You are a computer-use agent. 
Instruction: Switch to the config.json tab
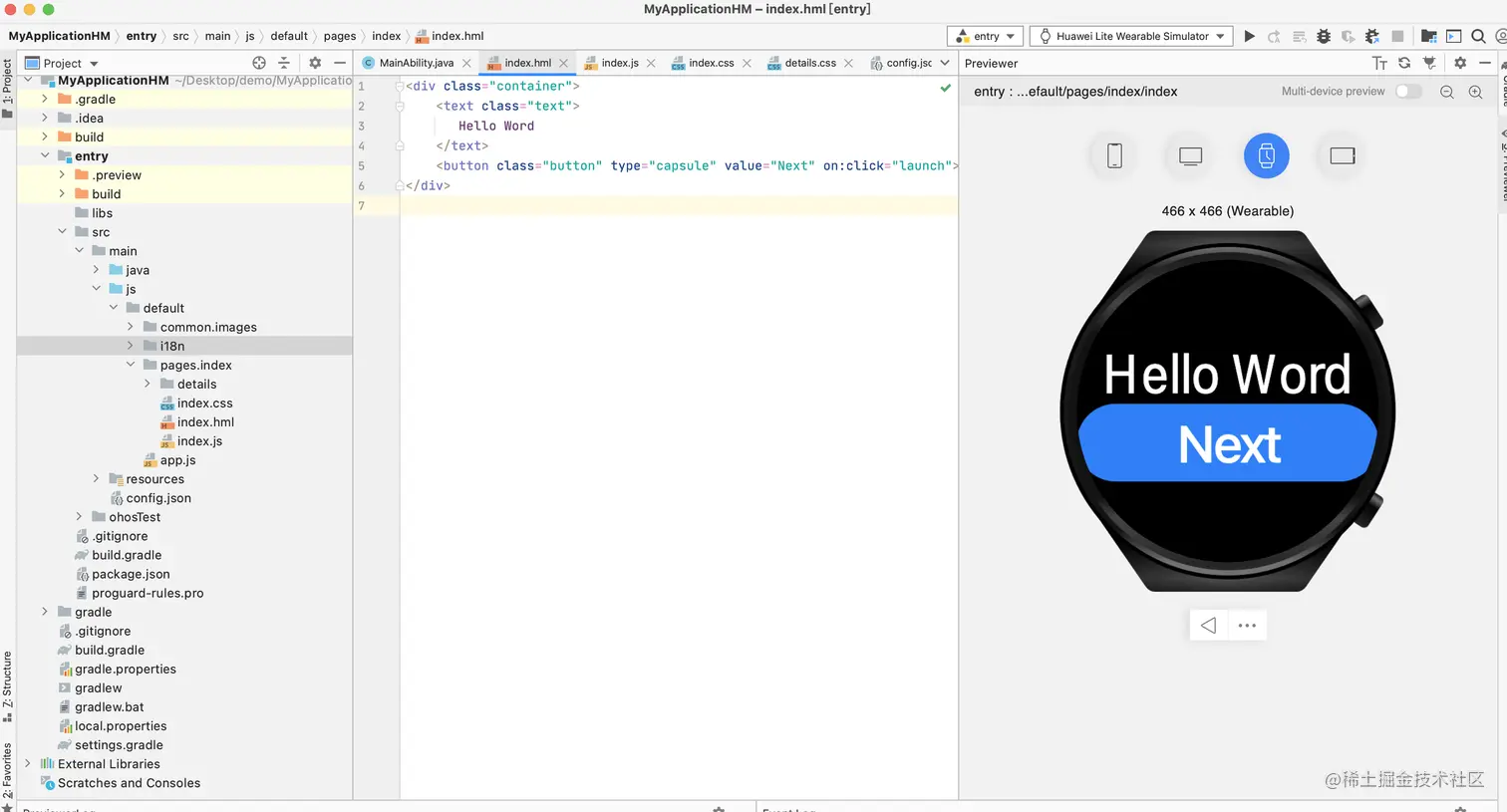[901, 63]
